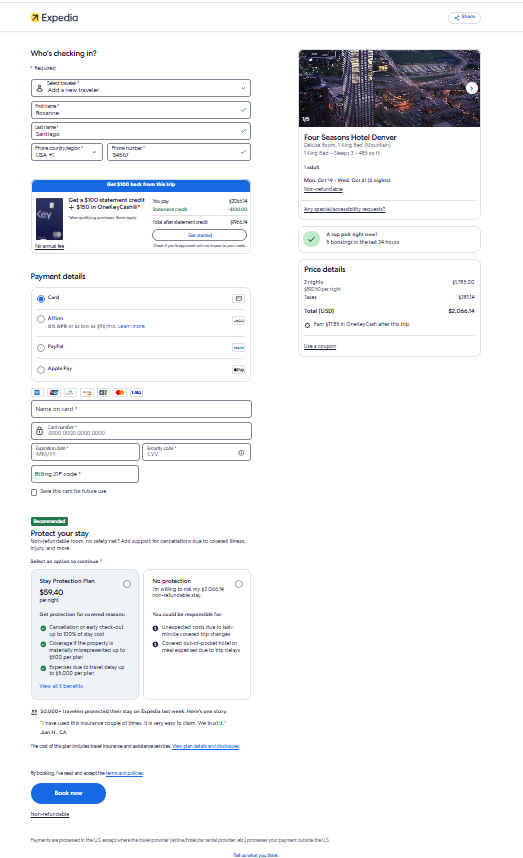523x858 pixels.
Task: Click Get started for statement credit
Action: click(200, 235)
